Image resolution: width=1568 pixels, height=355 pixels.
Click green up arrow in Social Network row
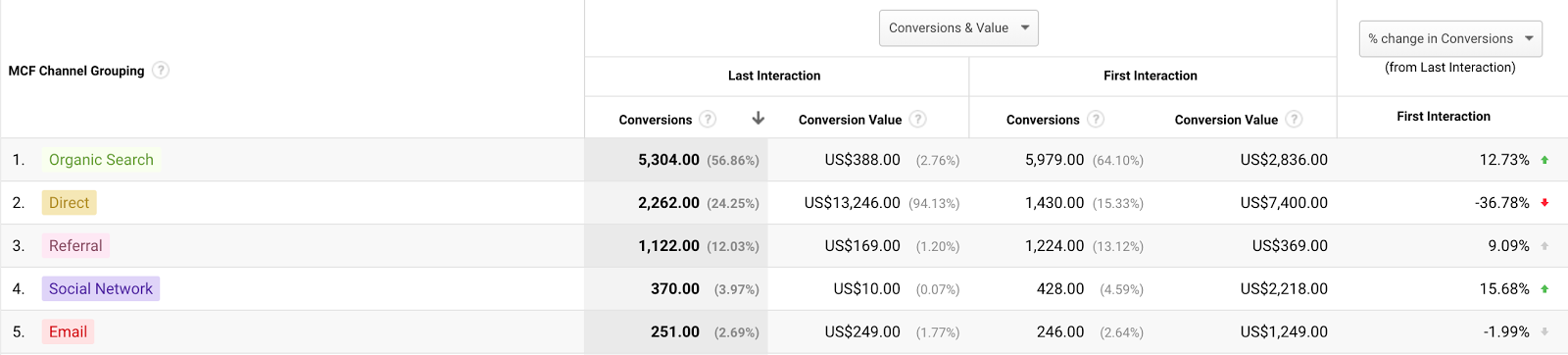tap(1544, 289)
